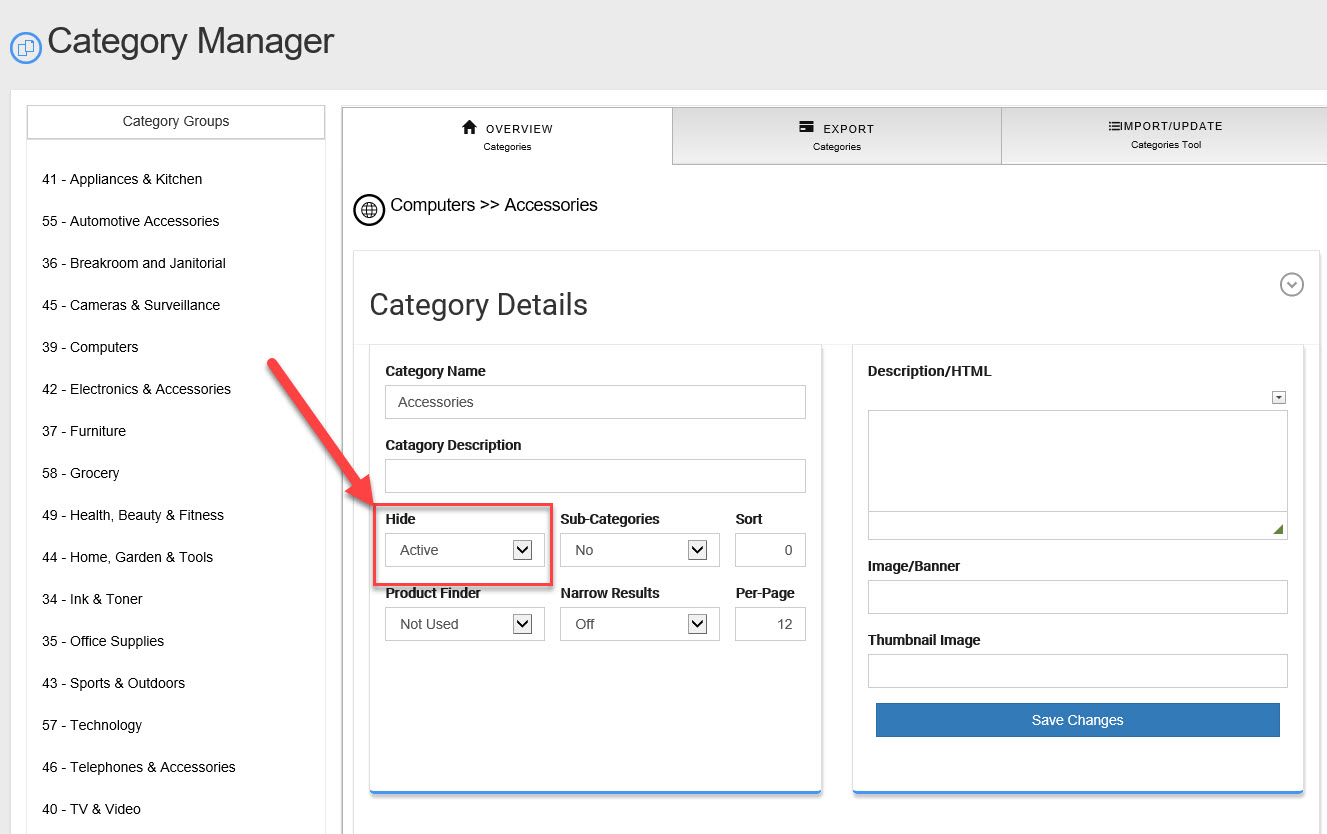This screenshot has height=834, width=1327.
Task: Click green resize handle of Description editor
Action: 1278,530
